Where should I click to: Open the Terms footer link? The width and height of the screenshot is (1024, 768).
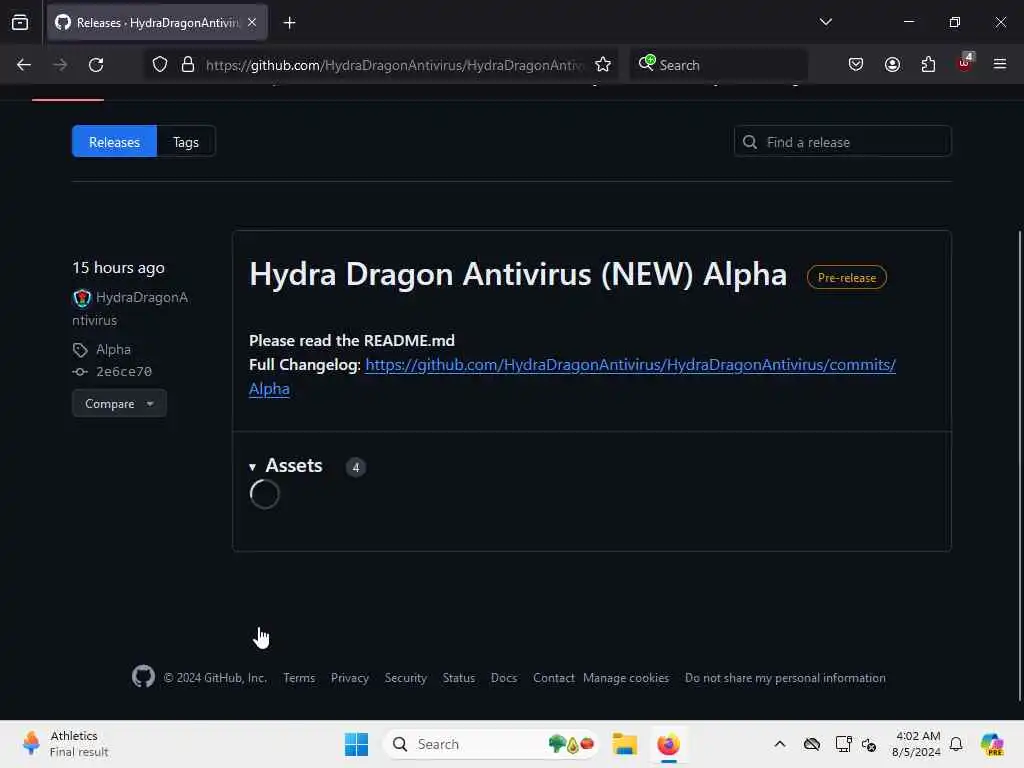[299, 678]
